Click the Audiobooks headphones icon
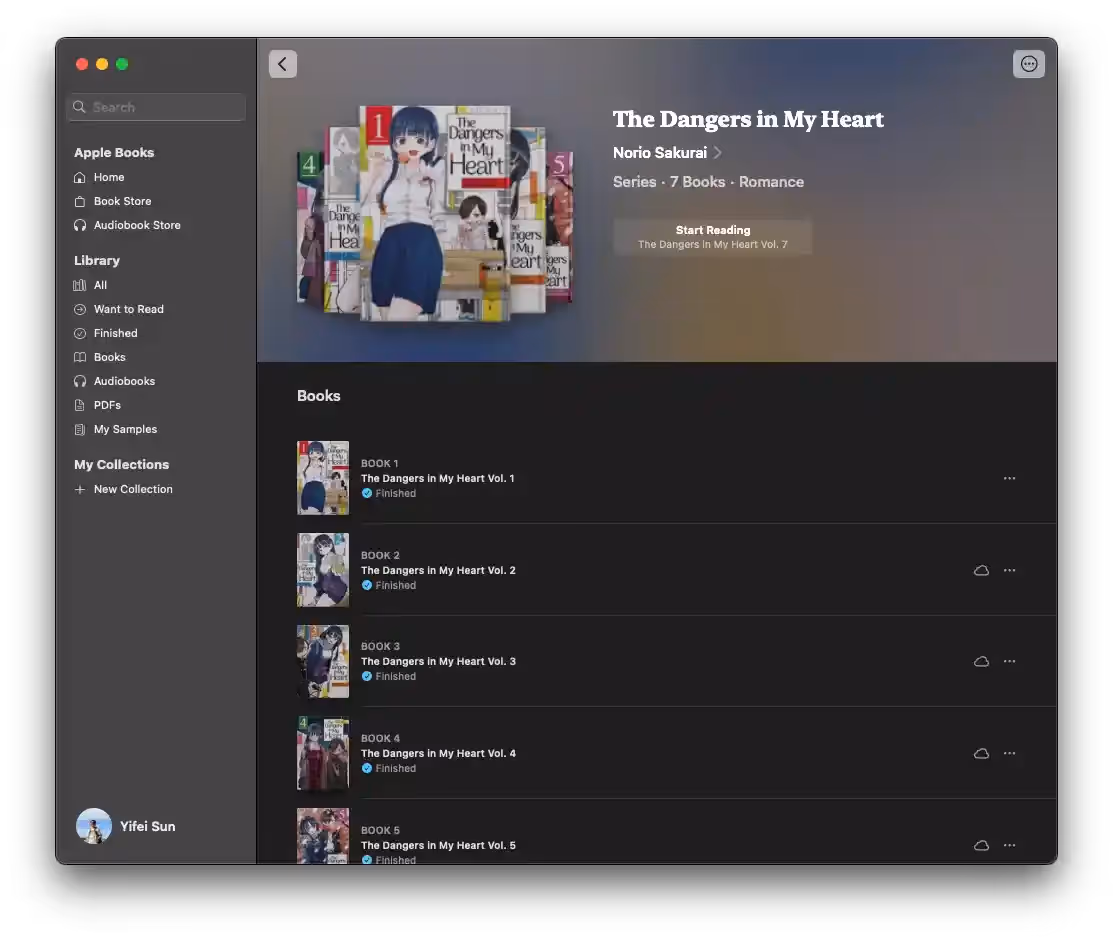1113x938 pixels. pyautogui.click(x=80, y=381)
